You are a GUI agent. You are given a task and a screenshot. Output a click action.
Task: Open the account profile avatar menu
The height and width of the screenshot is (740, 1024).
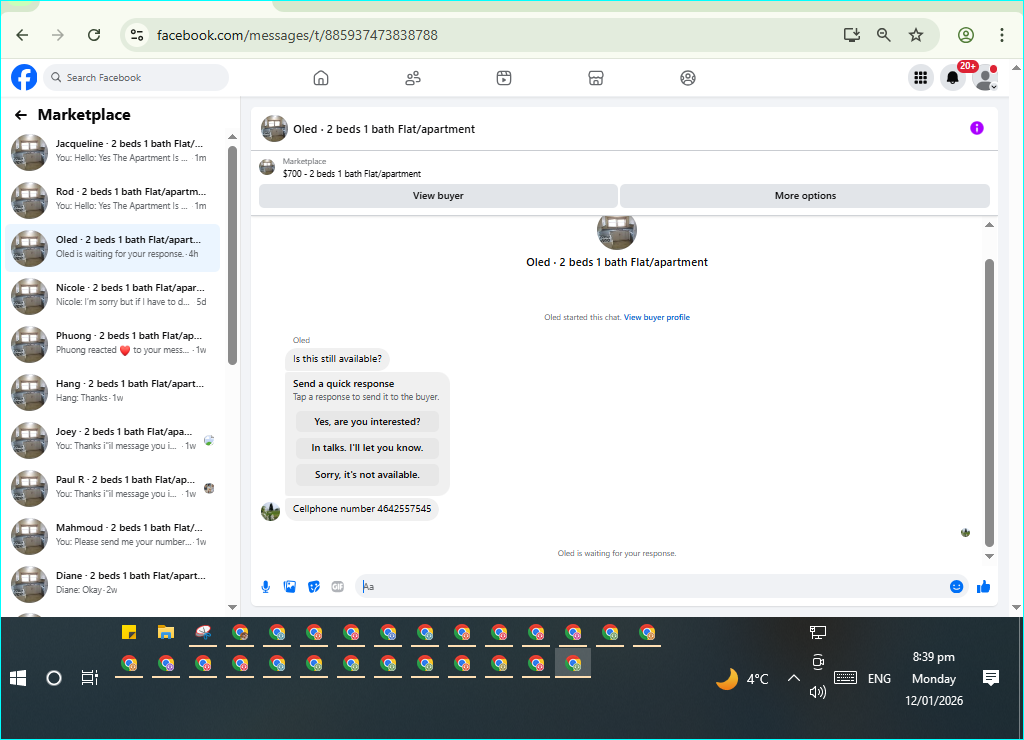[985, 78]
